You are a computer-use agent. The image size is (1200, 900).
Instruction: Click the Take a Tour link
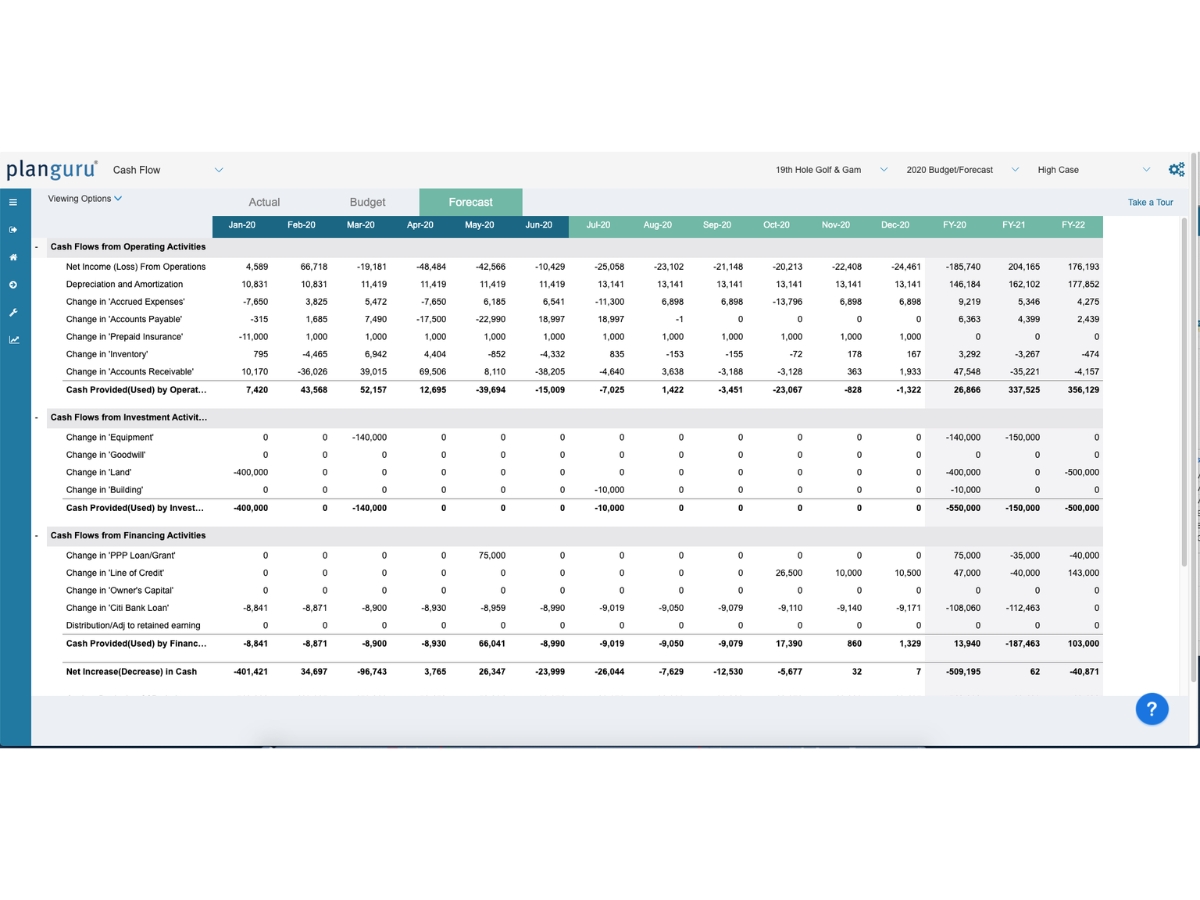(x=1150, y=202)
